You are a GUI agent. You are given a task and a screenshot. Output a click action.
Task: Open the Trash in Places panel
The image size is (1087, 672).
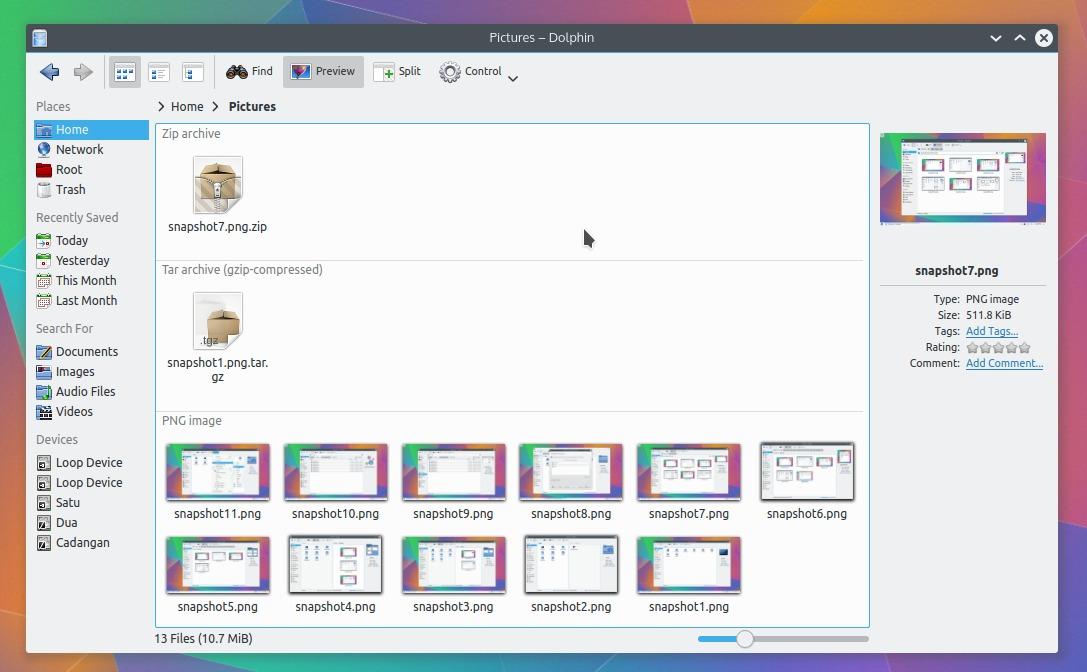(x=70, y=189)
